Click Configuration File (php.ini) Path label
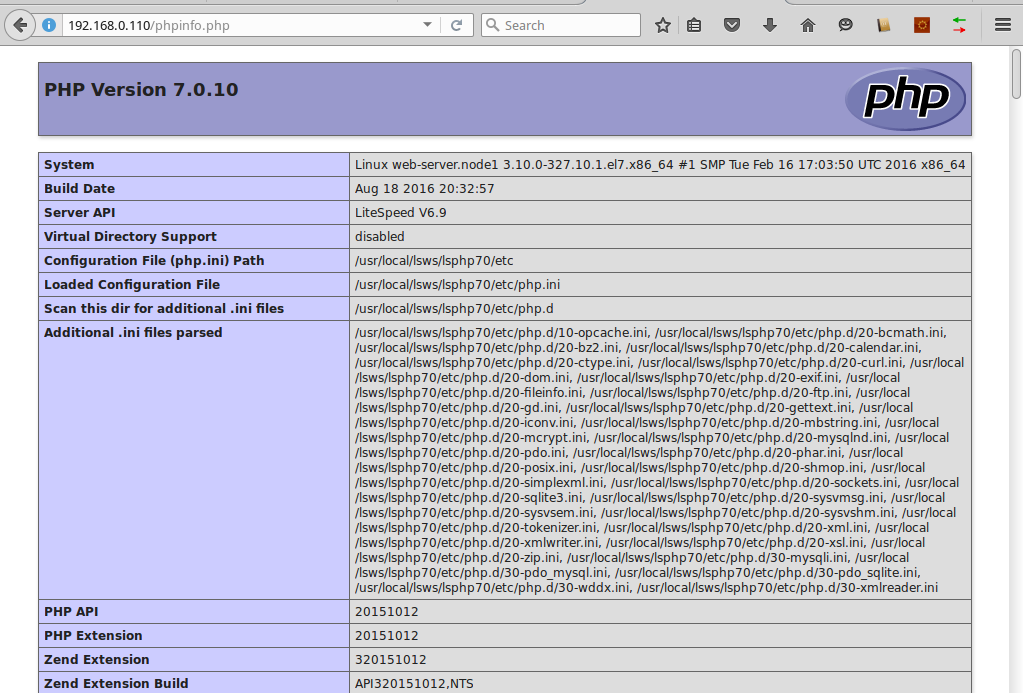This screenshot has width=1023, height=693. click(x=154, y=260)
